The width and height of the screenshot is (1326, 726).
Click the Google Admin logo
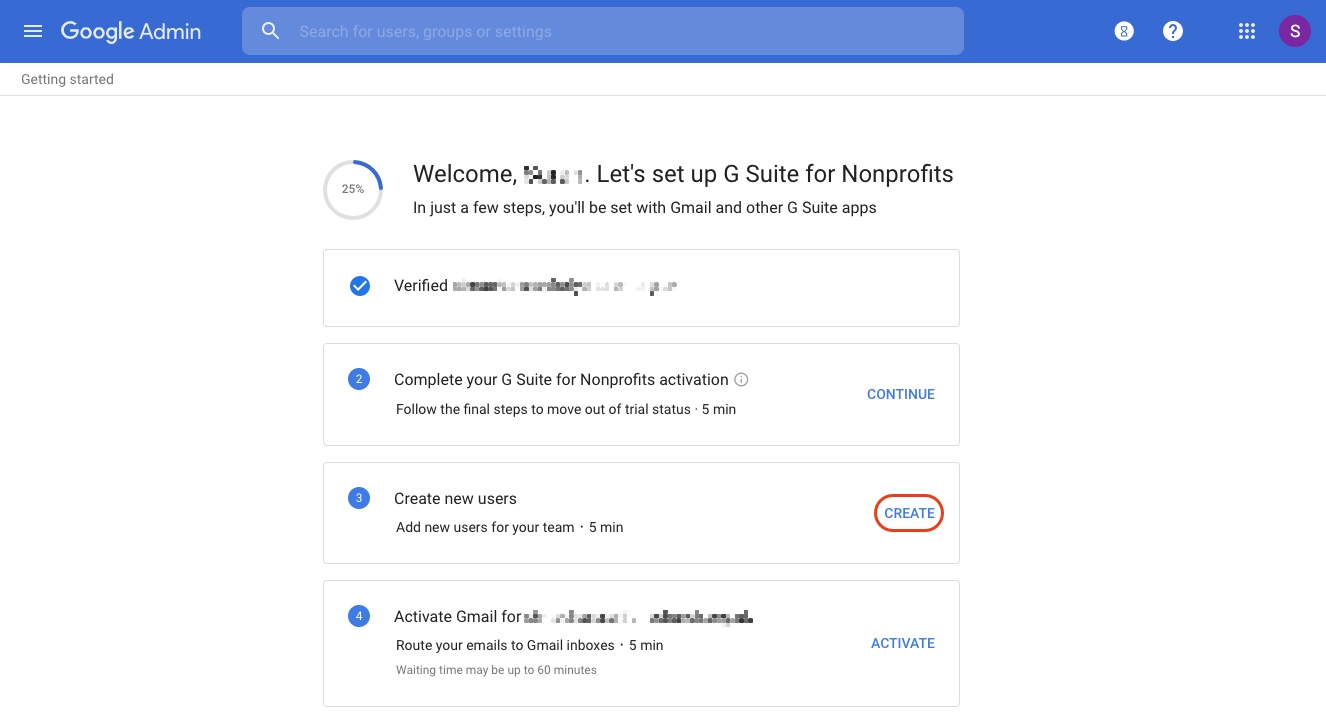tap(131, 32)
